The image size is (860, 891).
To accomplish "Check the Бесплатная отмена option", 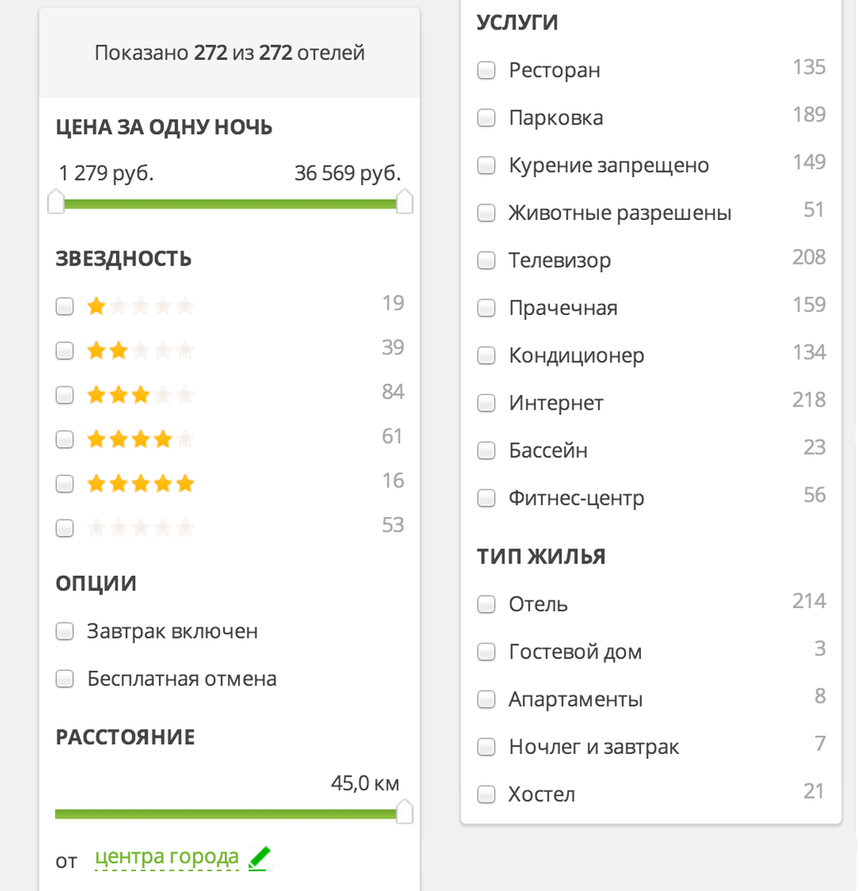I will (64, 678).
